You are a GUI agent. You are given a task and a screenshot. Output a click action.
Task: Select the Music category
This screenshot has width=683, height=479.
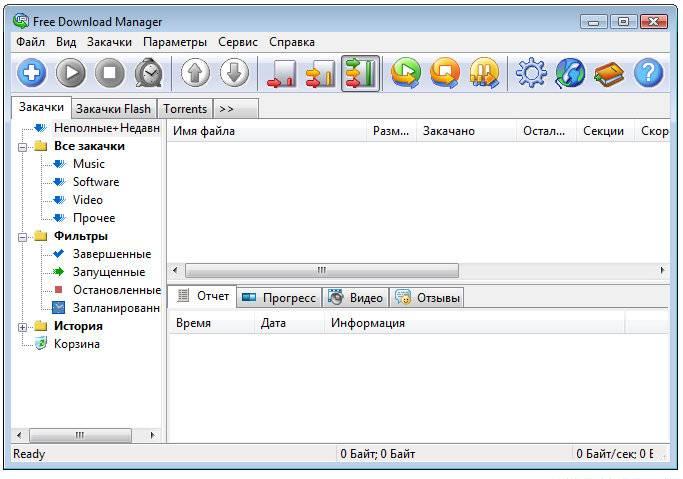89,164
